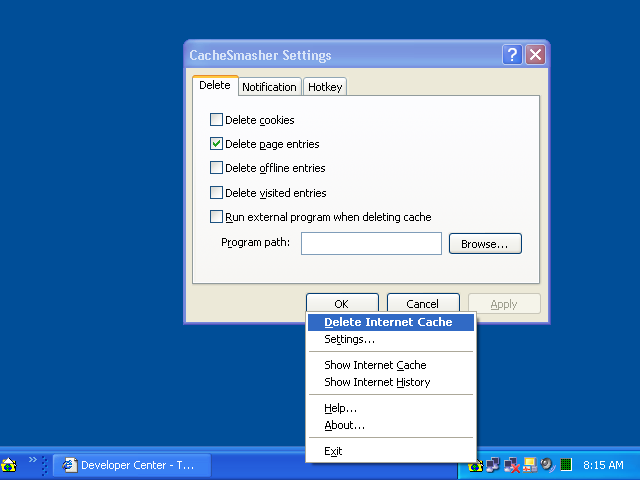The height and width of the screenshot is (480, 640).
Task: Click the OK button
Action: point(342,303)
